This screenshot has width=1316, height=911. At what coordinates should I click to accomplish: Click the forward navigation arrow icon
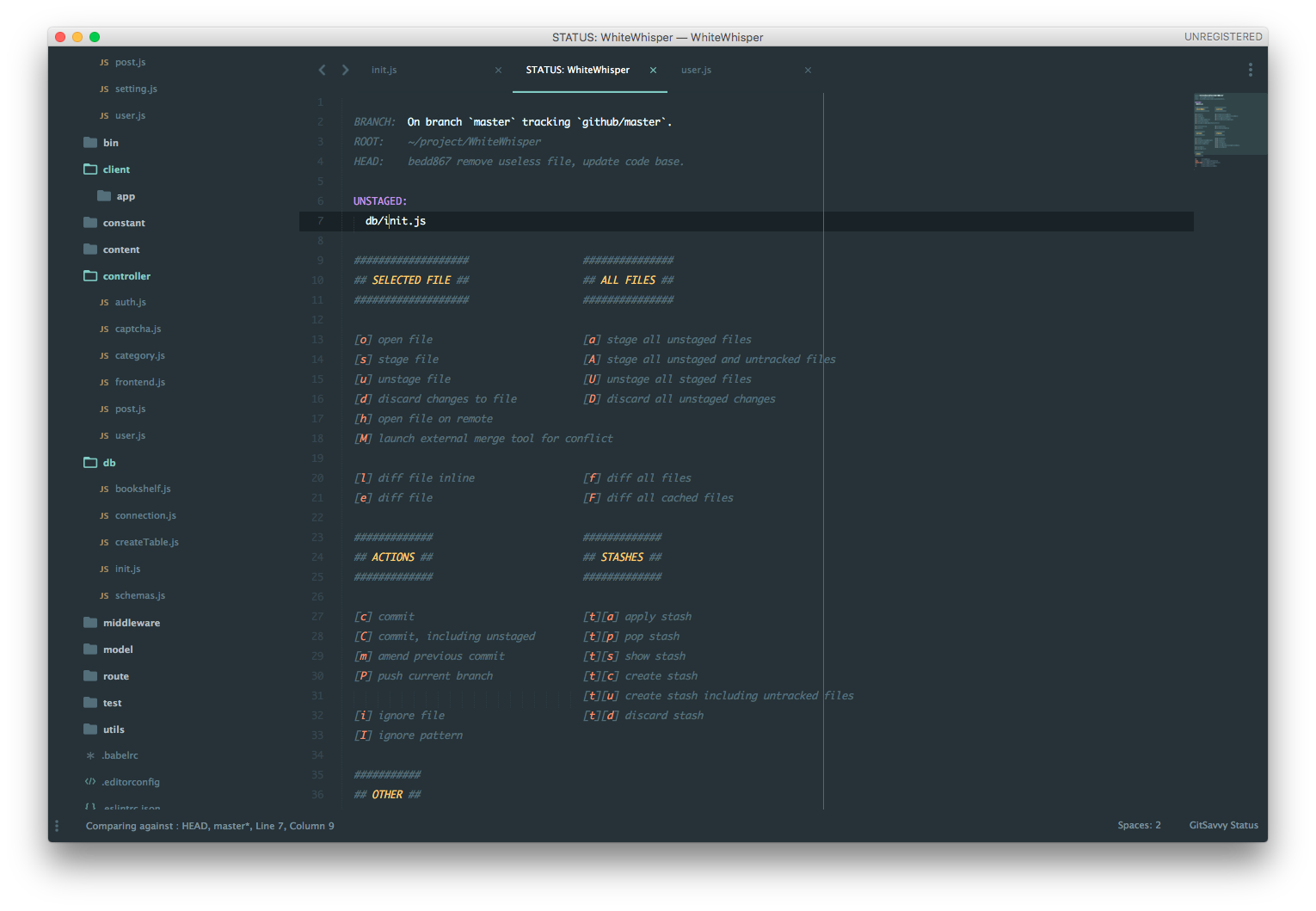[x=346, y=70]
